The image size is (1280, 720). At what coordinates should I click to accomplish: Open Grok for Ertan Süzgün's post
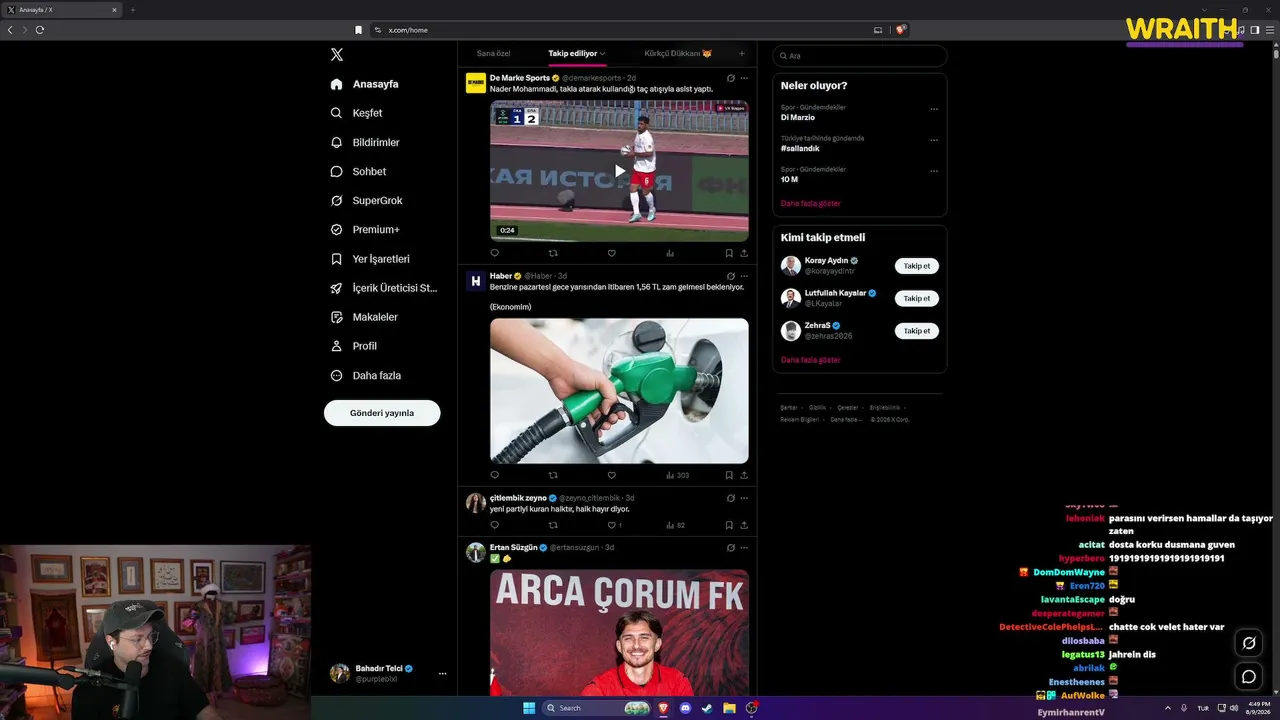pyautogui.click(x=731, y=548)
